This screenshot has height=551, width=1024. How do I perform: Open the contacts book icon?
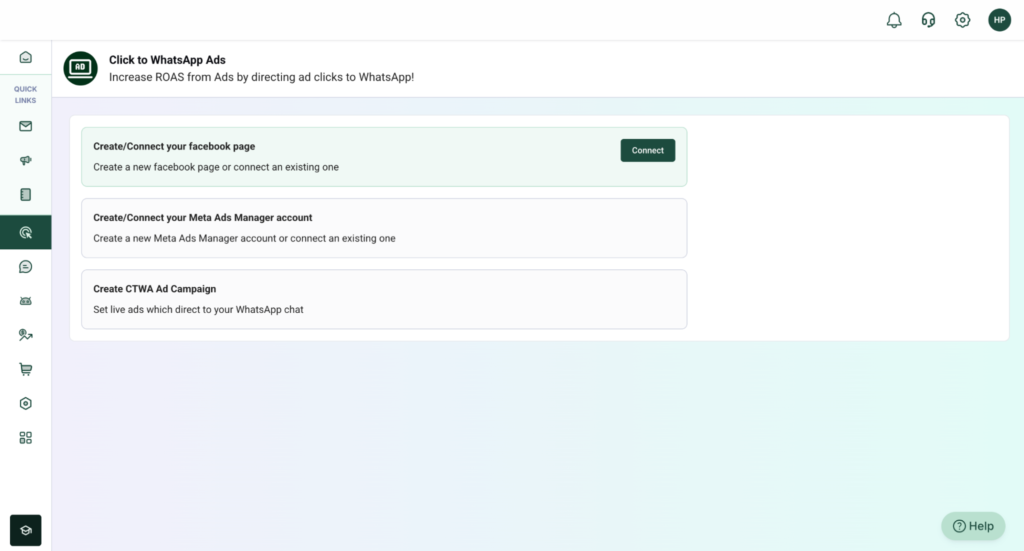(25, 195)
